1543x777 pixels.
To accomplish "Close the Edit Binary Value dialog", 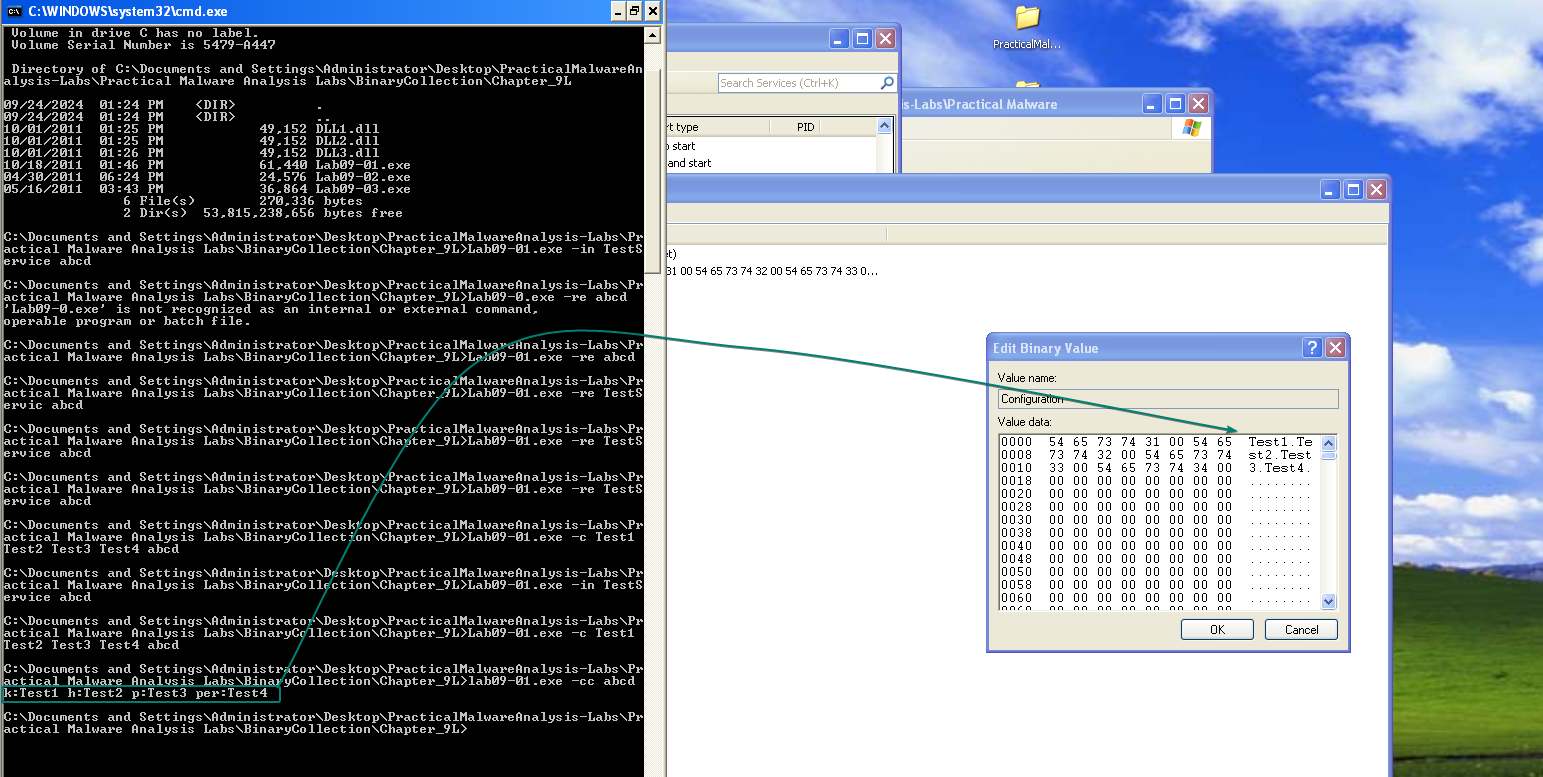I will pyautogui.click(x=1335, y=348).
